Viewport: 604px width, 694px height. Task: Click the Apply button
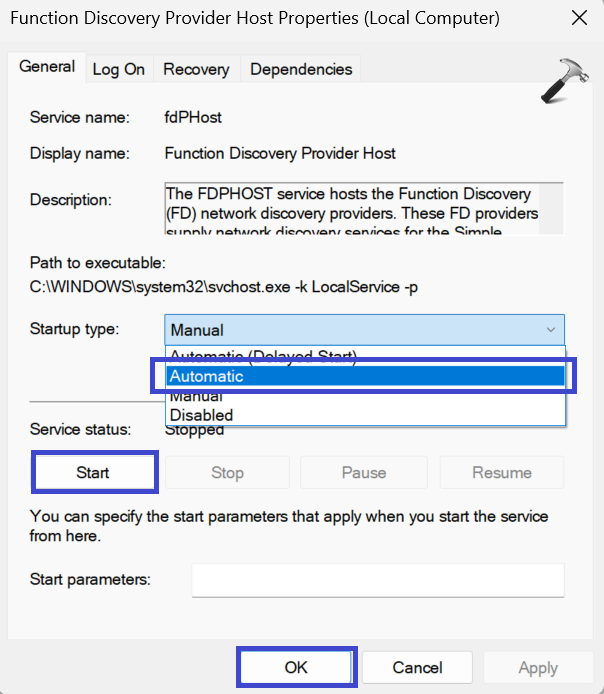(x=538, y=667)
